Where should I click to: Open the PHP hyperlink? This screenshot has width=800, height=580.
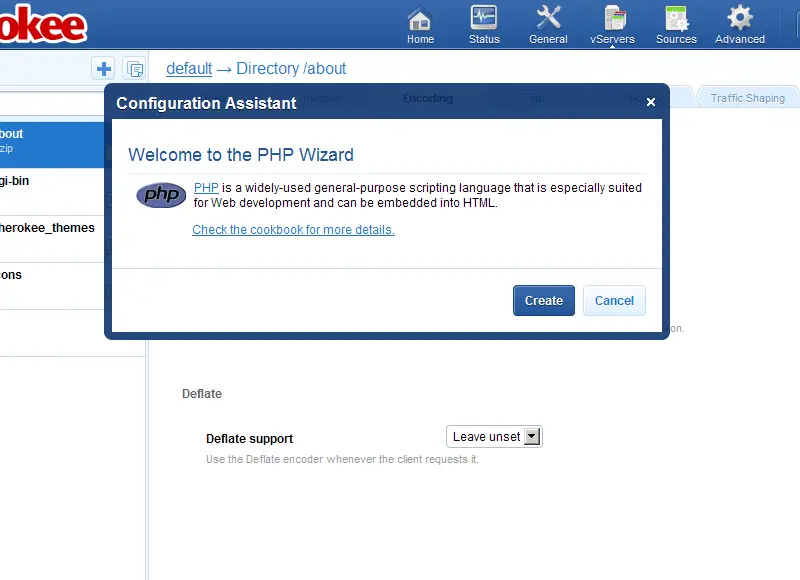[206, 188]
